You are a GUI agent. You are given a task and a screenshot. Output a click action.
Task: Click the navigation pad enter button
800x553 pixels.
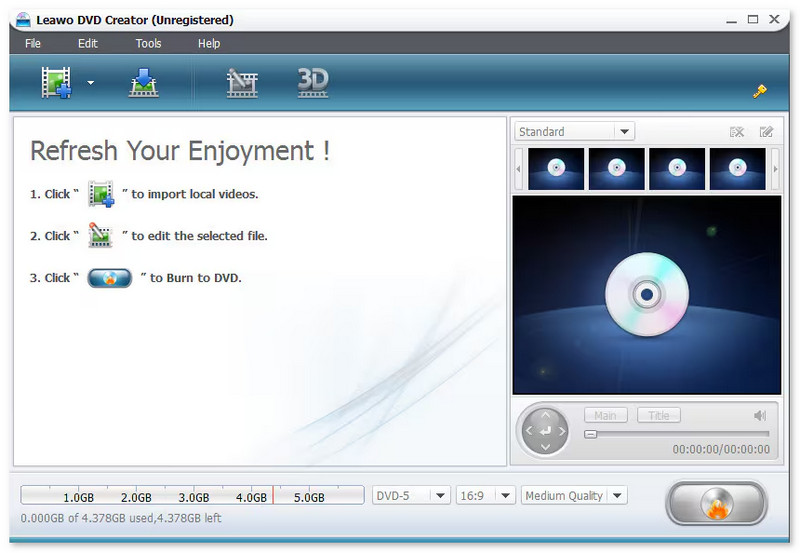[545, 431]
